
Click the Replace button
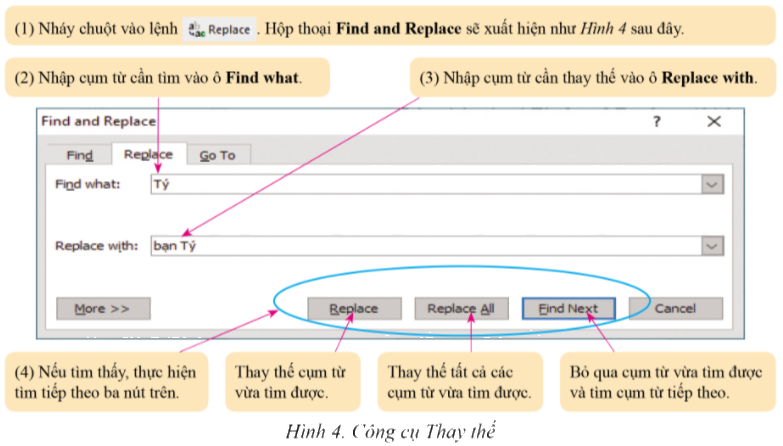[354, 309]
